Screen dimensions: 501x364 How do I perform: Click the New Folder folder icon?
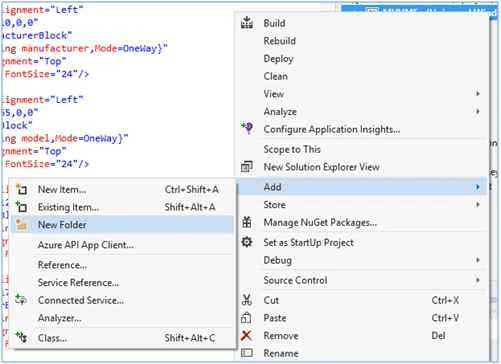pos(21,225)
